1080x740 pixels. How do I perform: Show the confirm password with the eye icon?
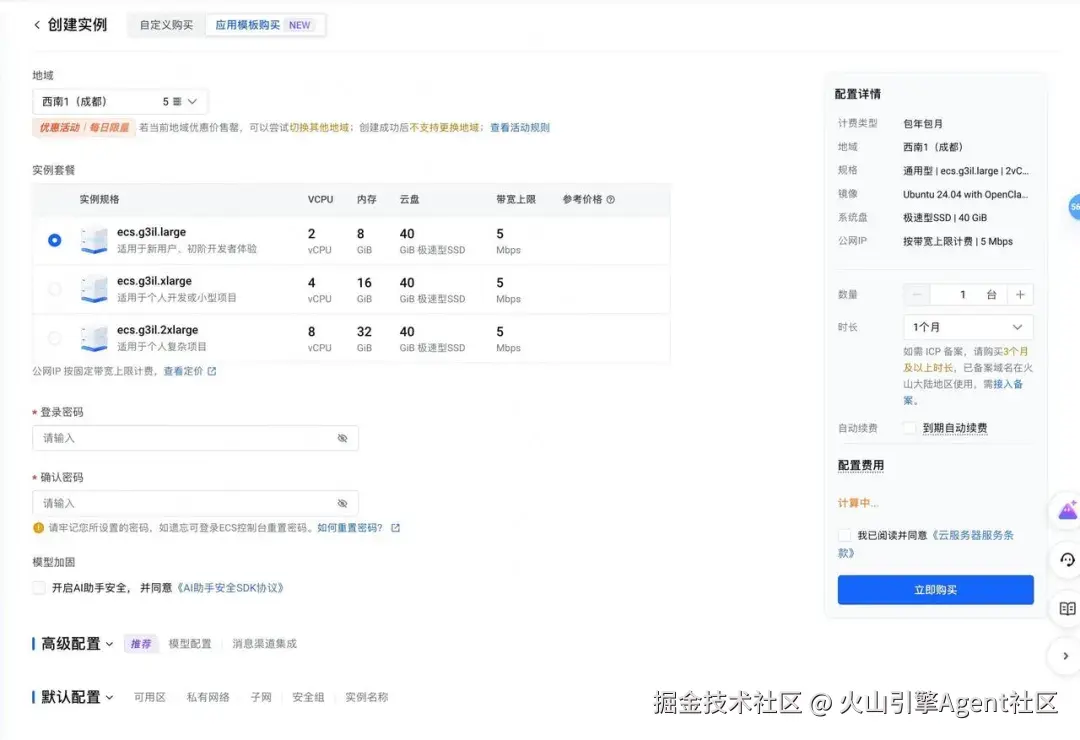341,503
